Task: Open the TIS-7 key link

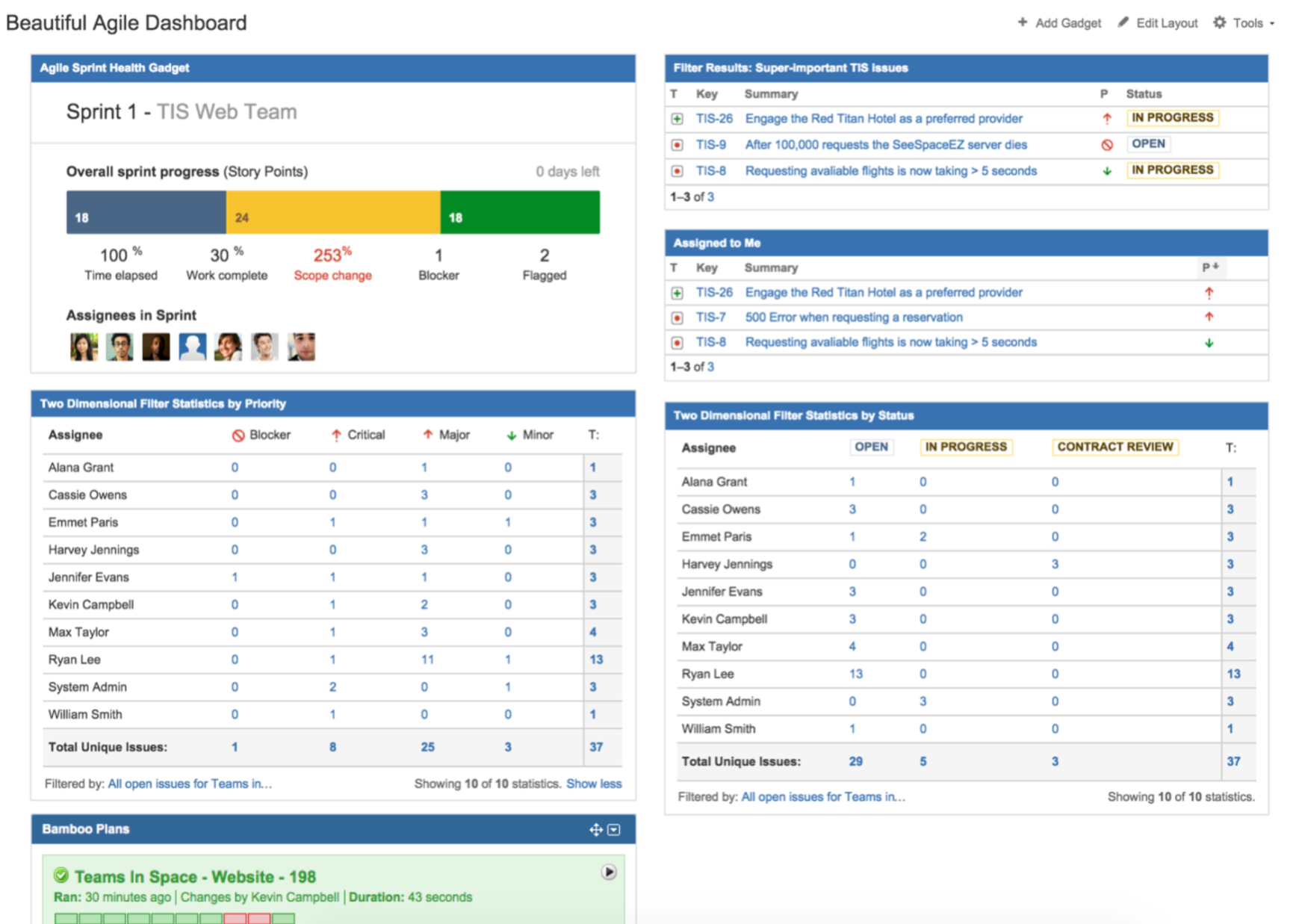Action: point(711,317)
